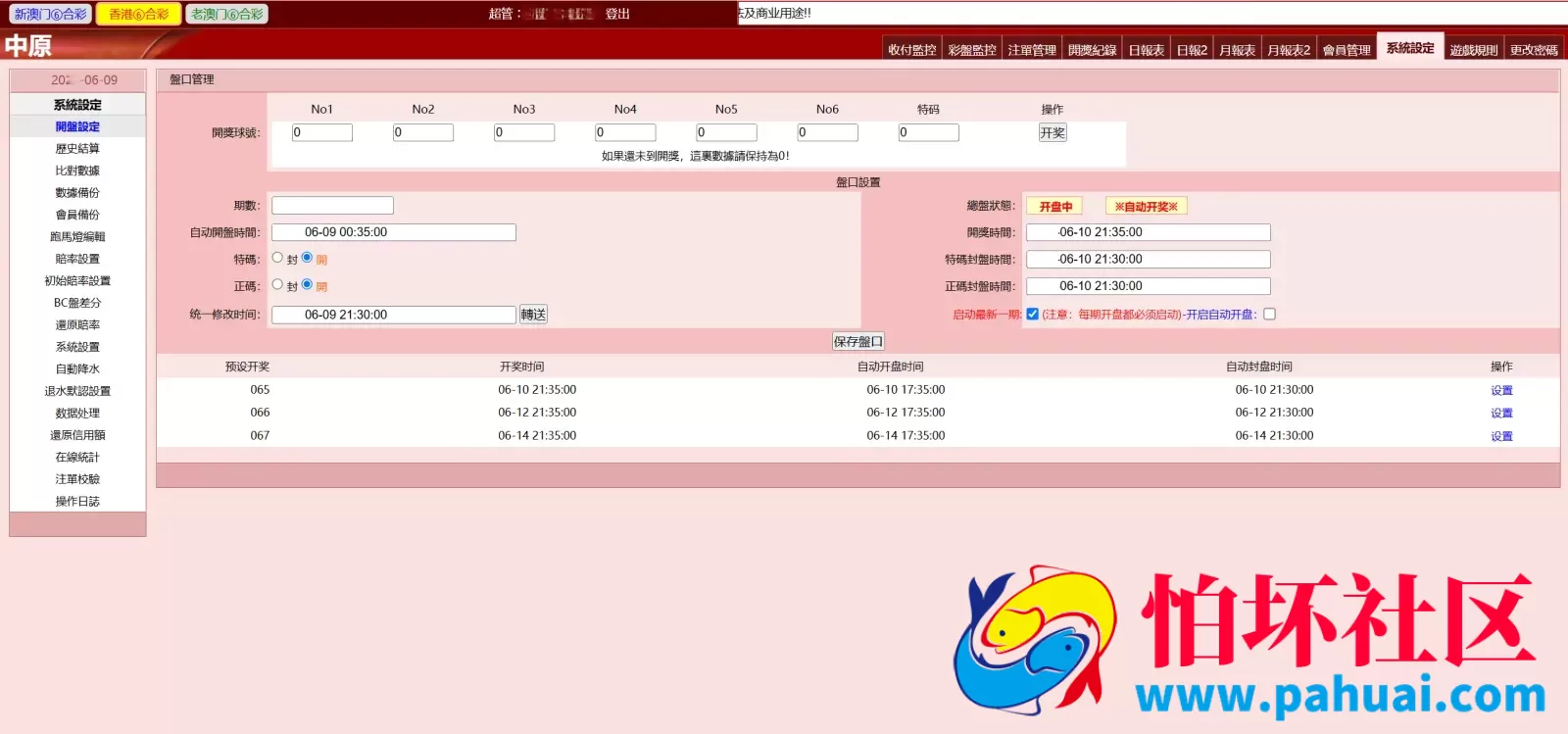Focus the 特码 number field
The width and height of the screenshot is (1568, 734).
[928, 132]
